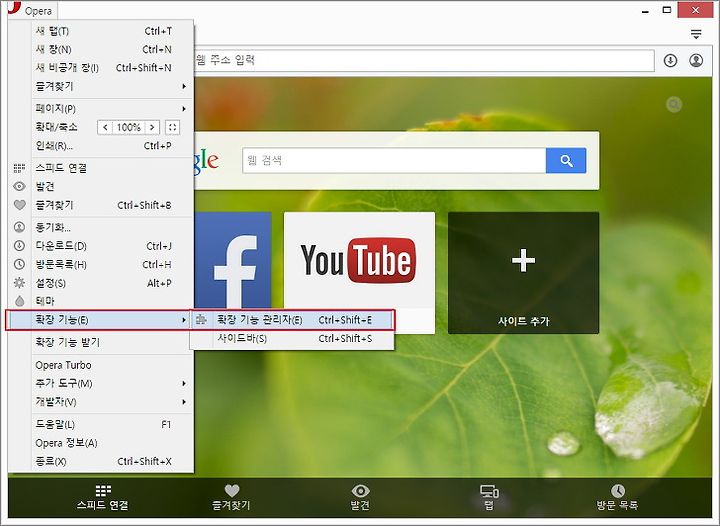
Task: Click the Speed Dial grid icon in menu
Action: coord(19,168)
